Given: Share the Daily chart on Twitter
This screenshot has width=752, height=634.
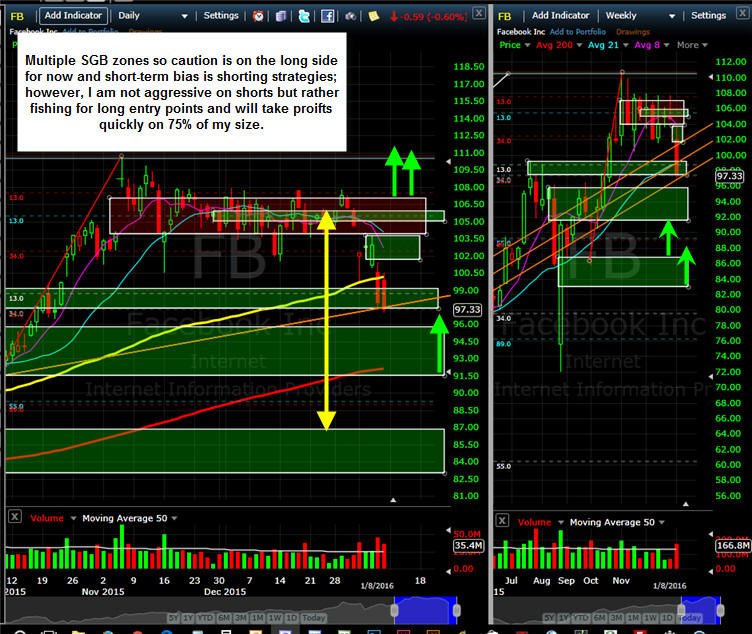Looking at the screenshot, I should (304, 16).
